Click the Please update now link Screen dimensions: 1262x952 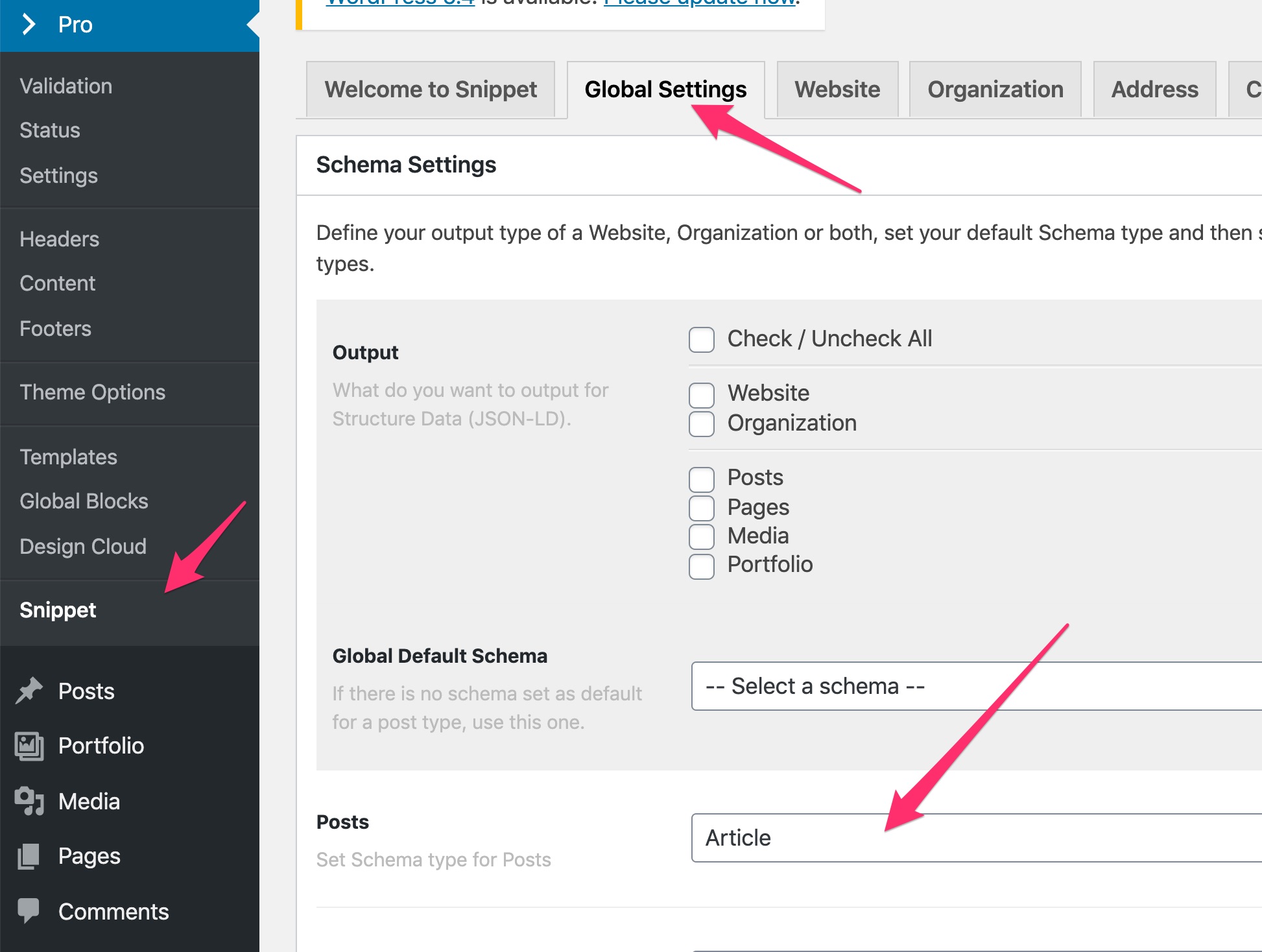[x=700, y=3]
